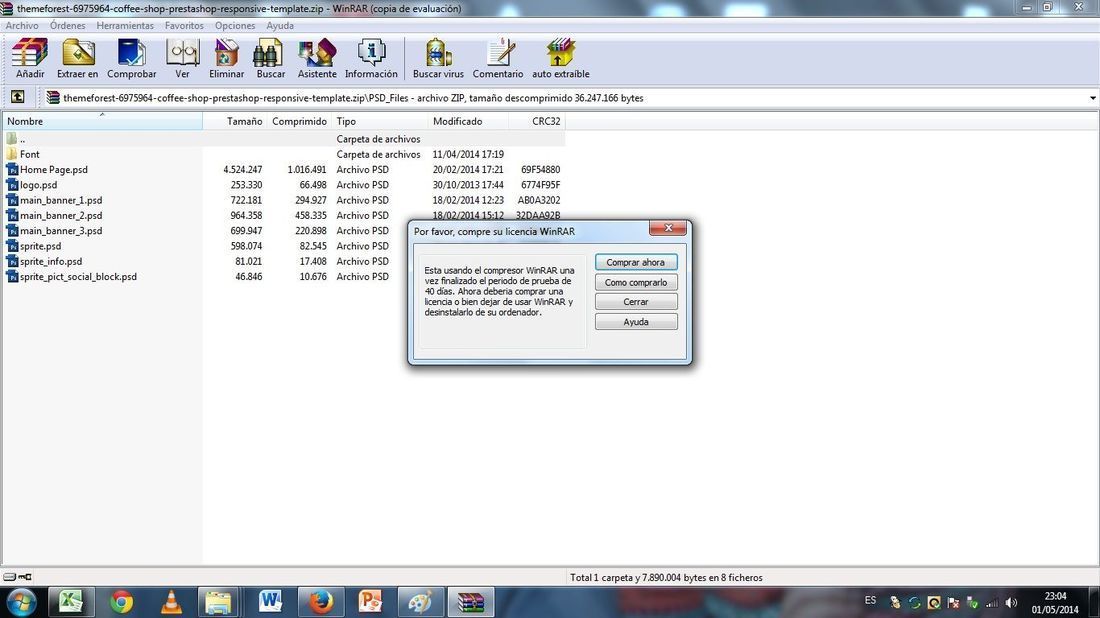Click the volume speaker tray icon
This screenshot has width=1100, height=618.
[x=1011, y=603]
